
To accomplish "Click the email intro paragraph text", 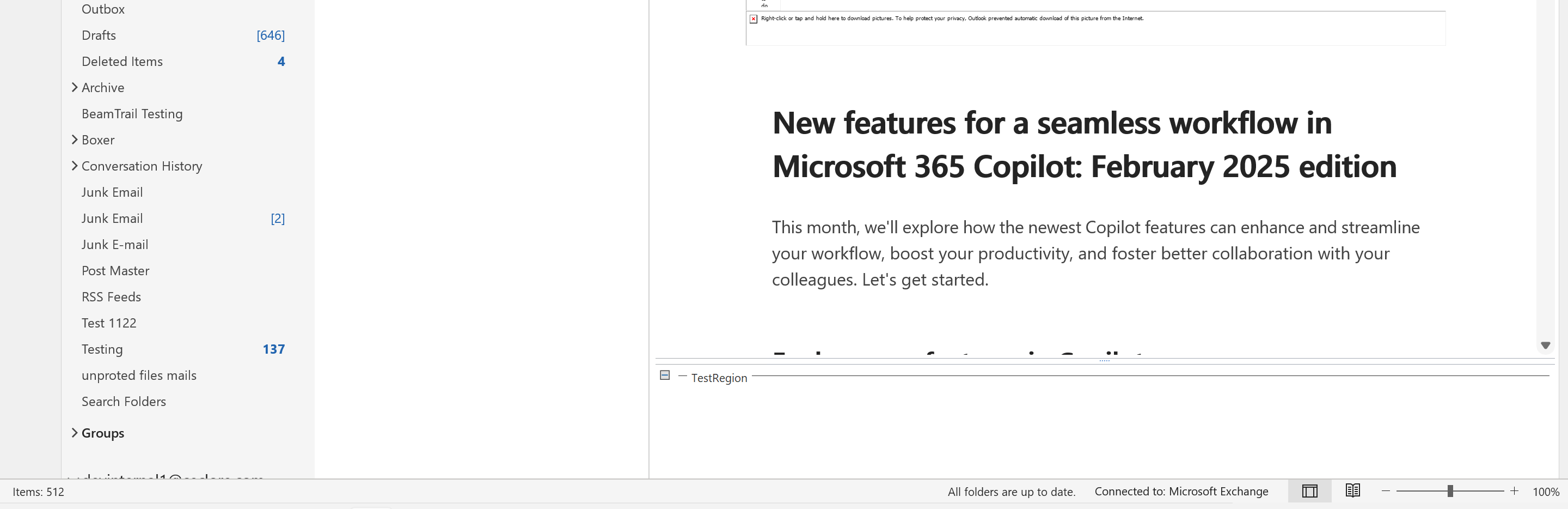I will point(1095,253).
